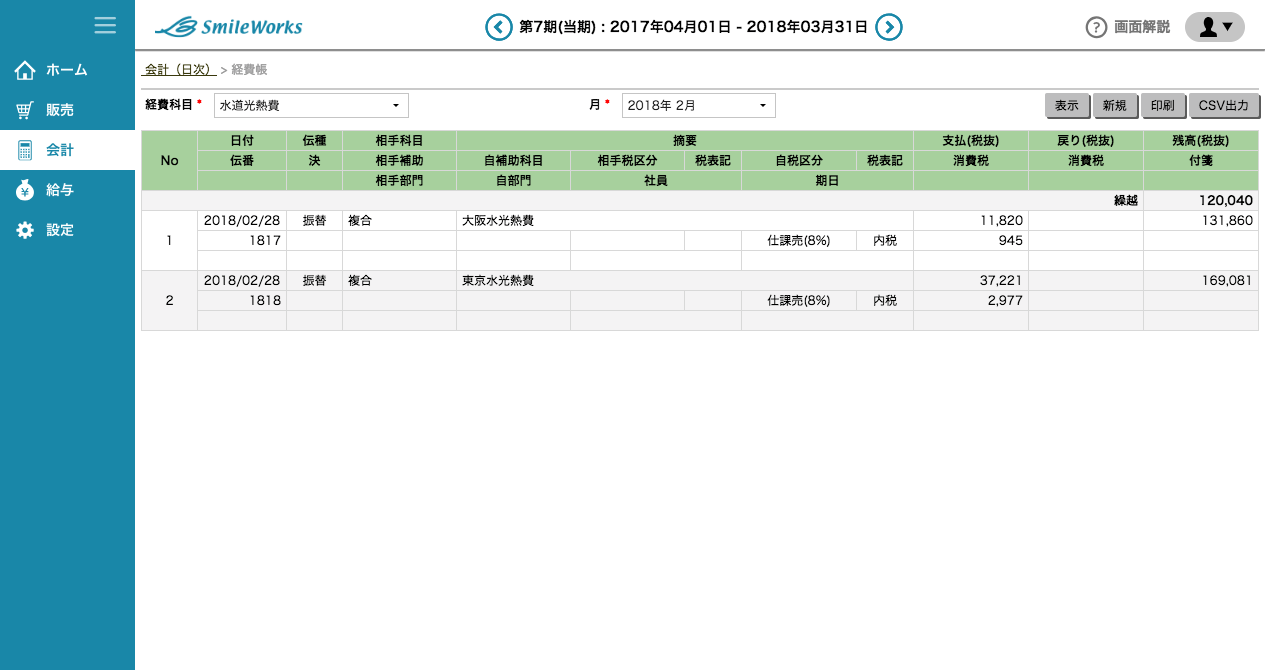Viewport: 1265px width, 670px height.
Task: Click the 支払(税抜) column header
Action: (971, 141)
